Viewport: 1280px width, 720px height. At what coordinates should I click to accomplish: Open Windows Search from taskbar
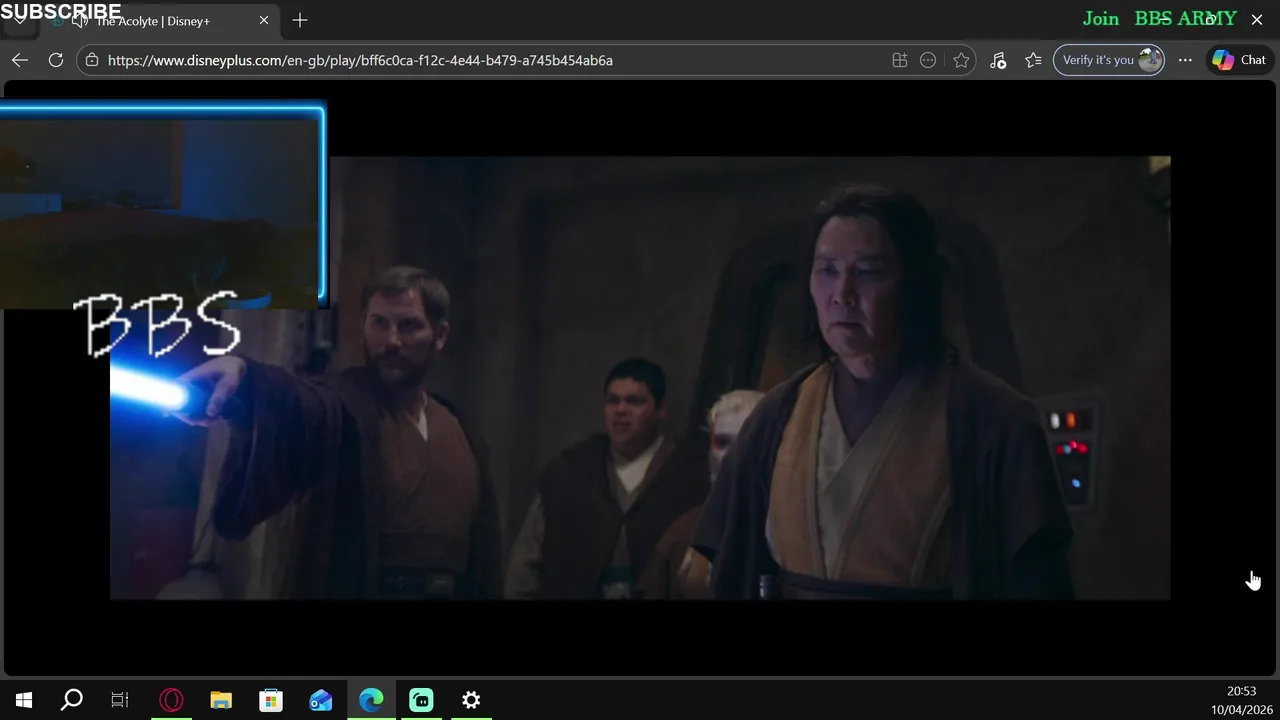(x=72, y=700)
